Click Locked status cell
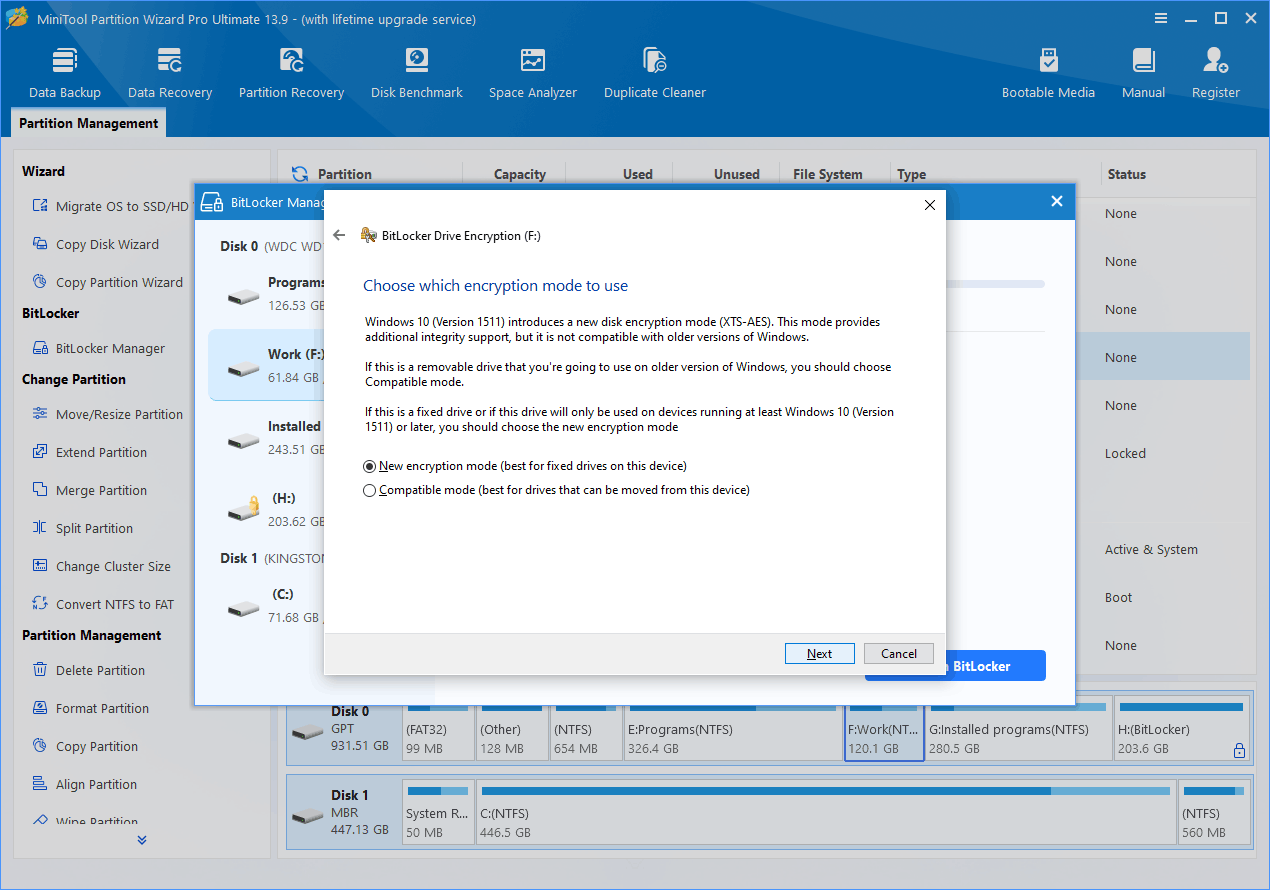1270x890 pixels. 1125,454
